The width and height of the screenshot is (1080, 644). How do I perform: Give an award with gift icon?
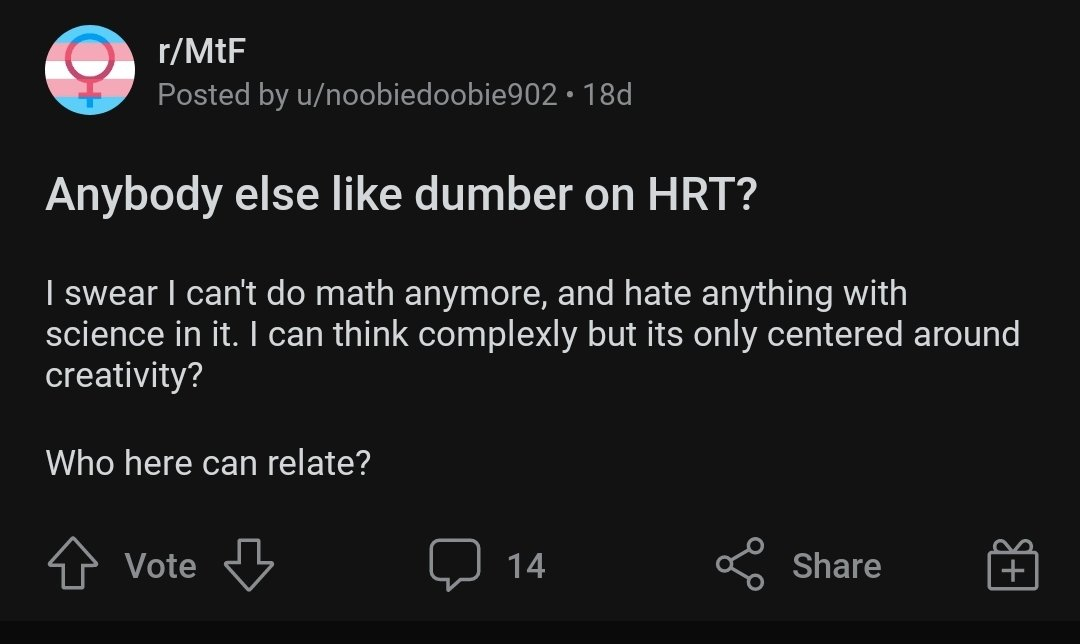[x=1012, y=565]
